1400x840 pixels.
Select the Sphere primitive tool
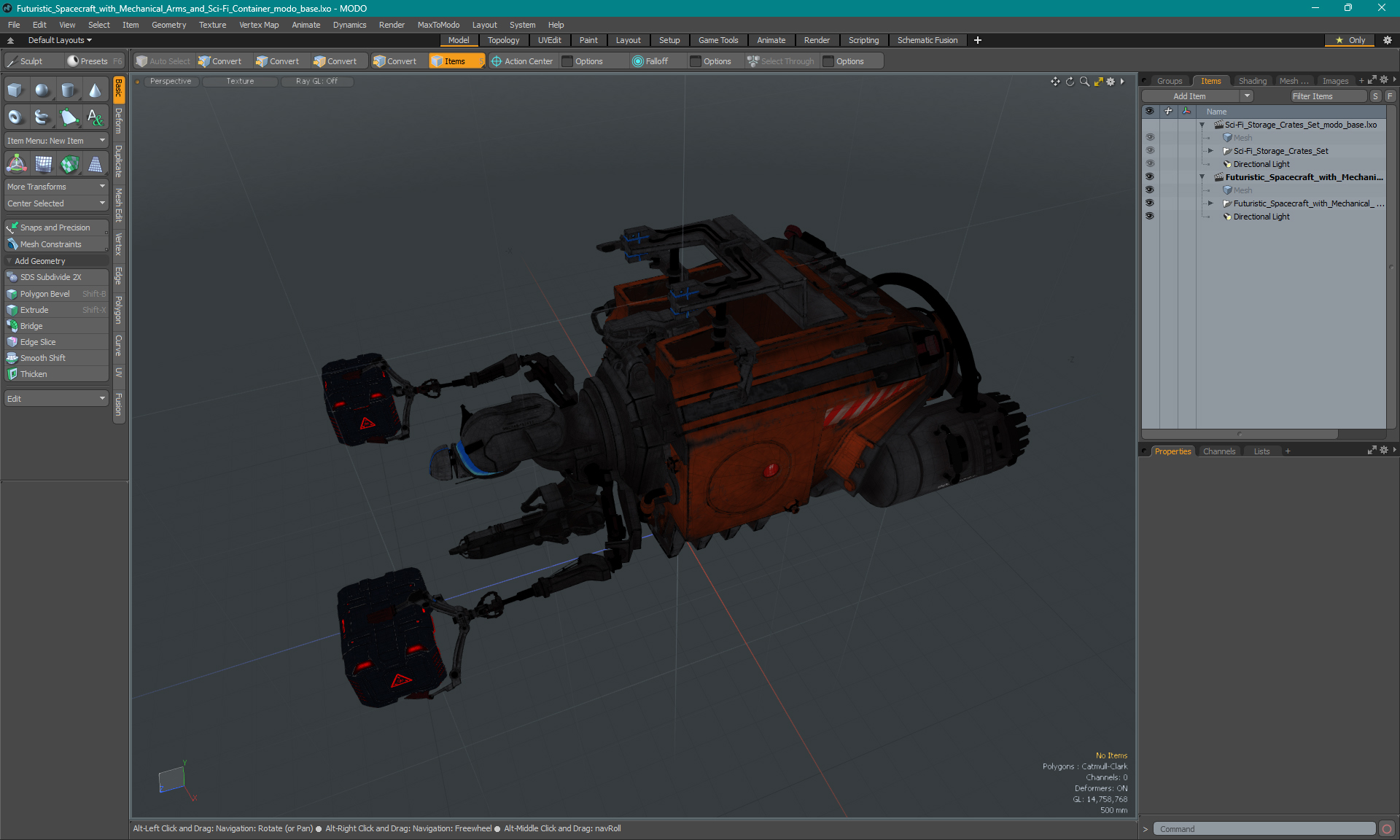[42, 90]
